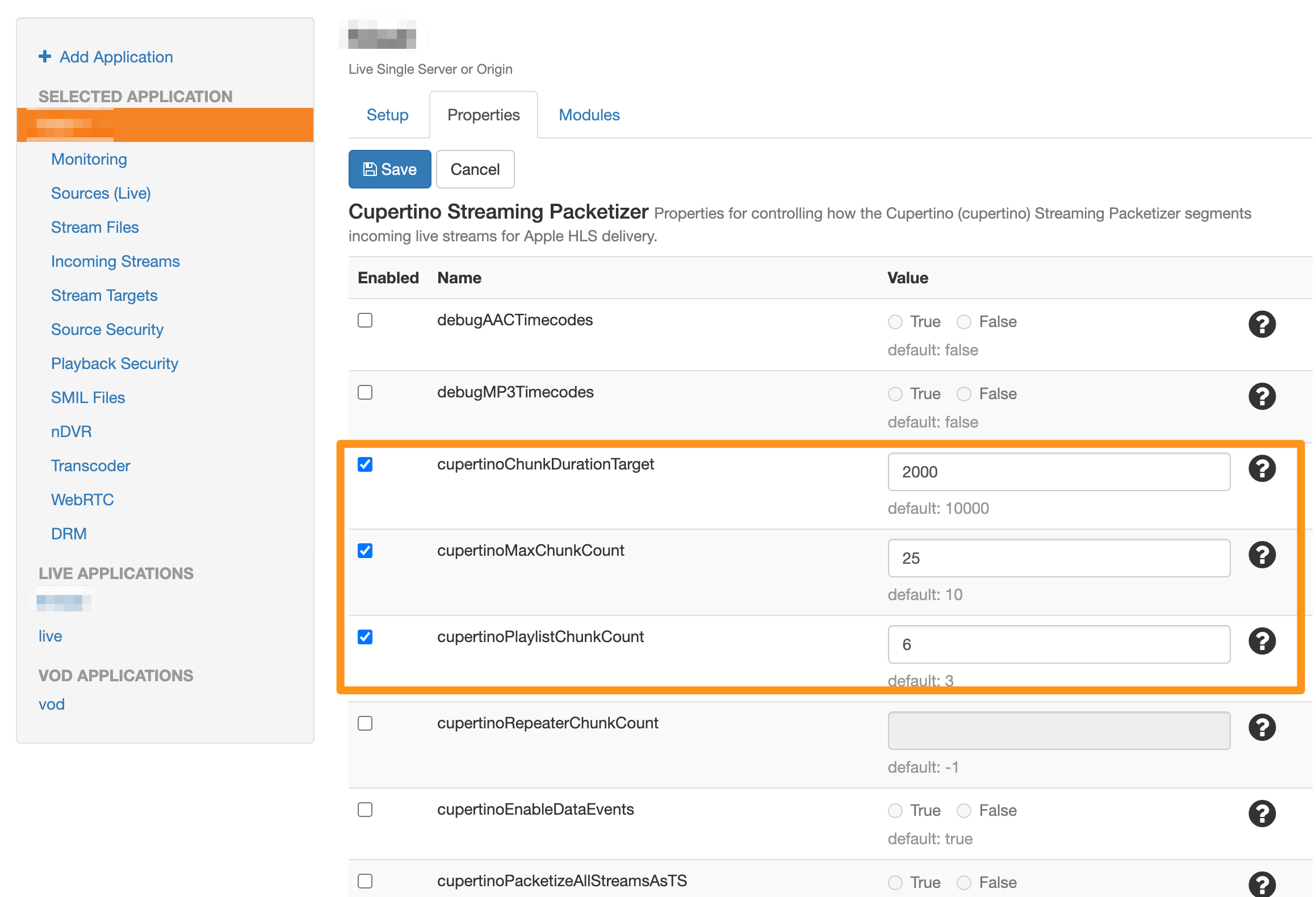Disable the cupertinoMaxChunkCount checkbox

pos(365,551)
